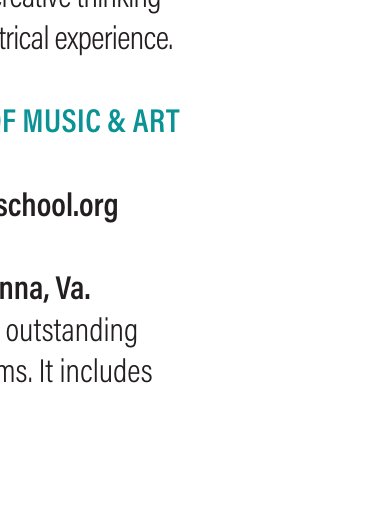The width and height of the screenshot is (391, 512).
Task: Click the "ms." fragment ending a sentence
Action: click(16, 373)
